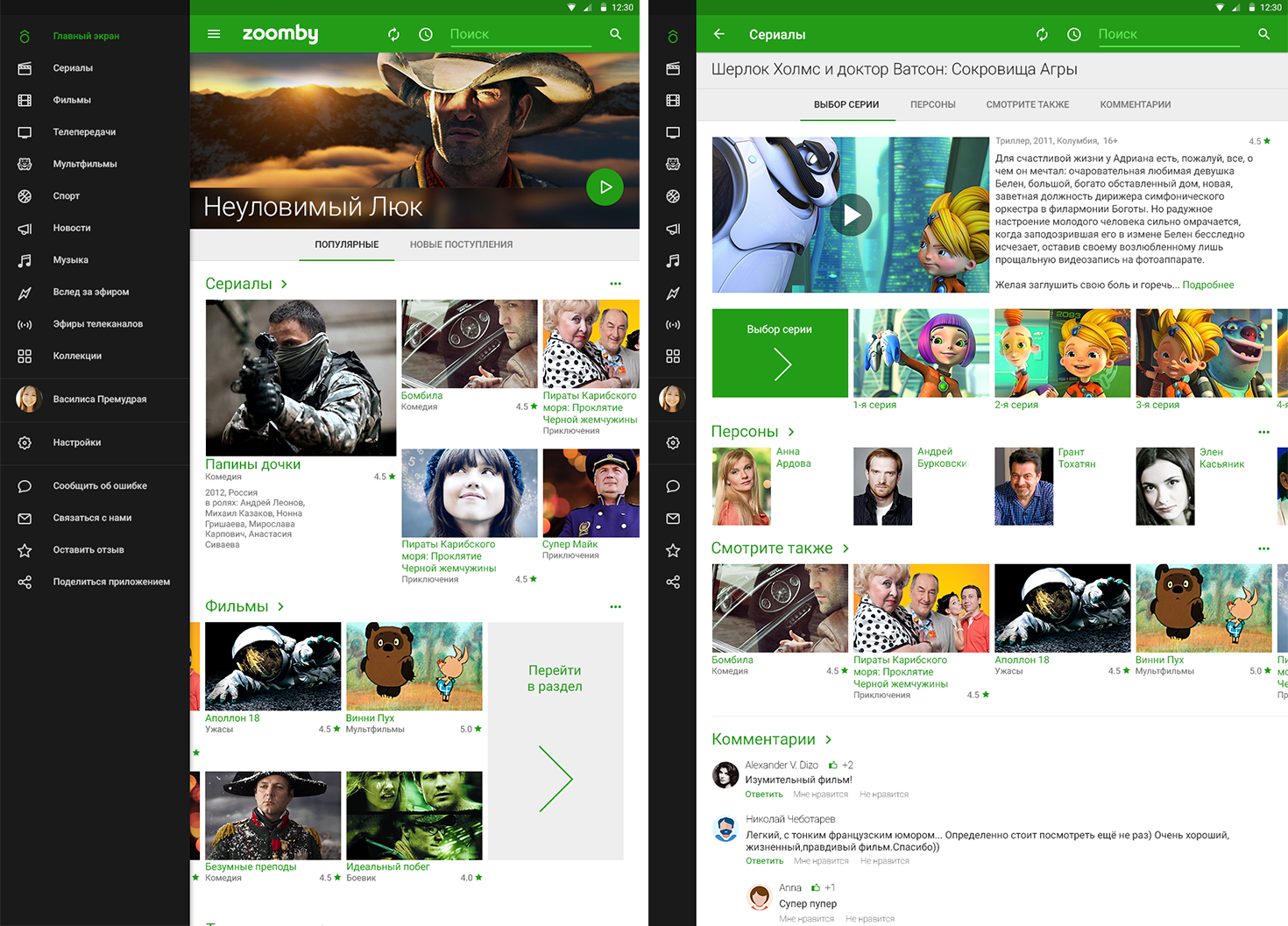Click collapsed sidebar settings gear icon
Image resolution: width=1288 pixels, height=926 pixels.
point(673,442)
